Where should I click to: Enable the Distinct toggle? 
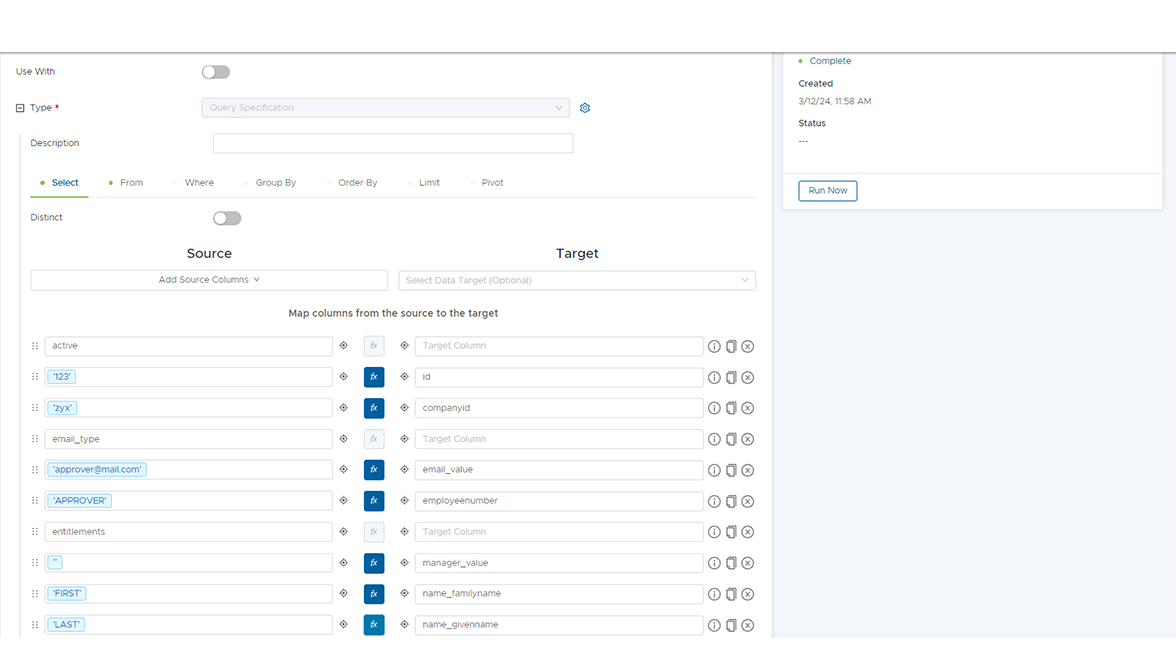click(227, 218)
